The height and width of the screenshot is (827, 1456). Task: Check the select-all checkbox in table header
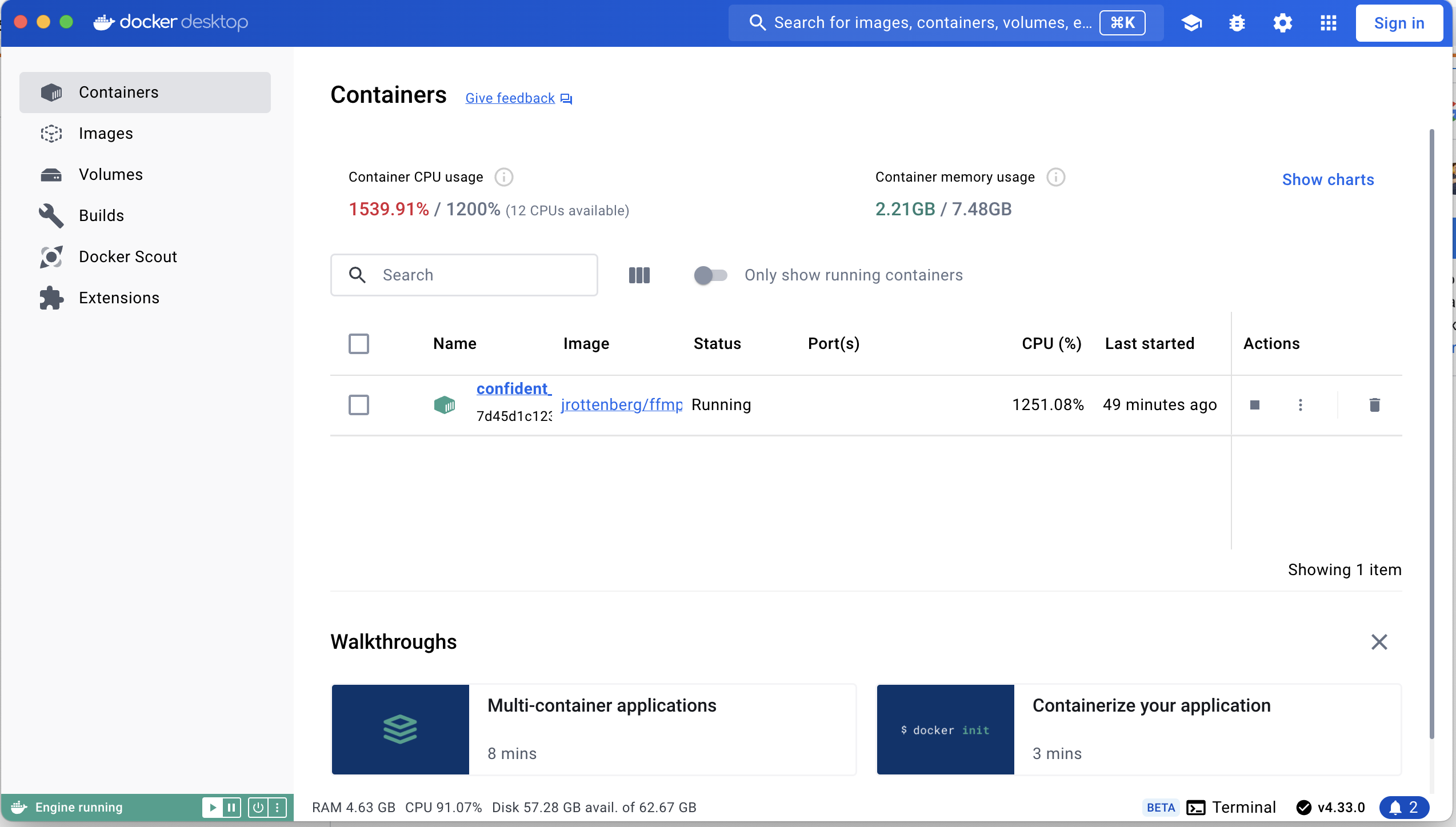click(359, 344)
